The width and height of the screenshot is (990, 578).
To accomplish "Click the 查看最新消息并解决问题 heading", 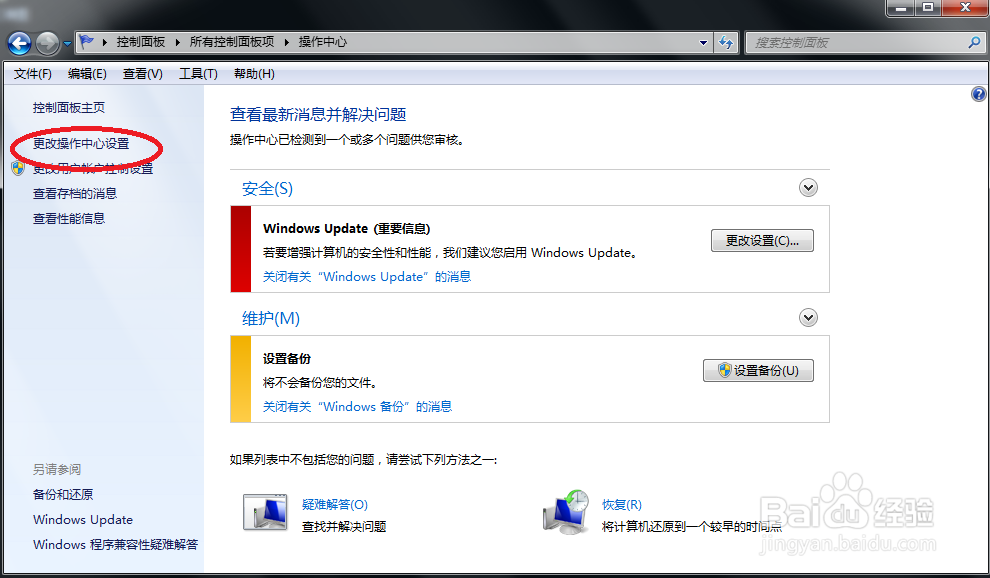I will [x=318, y=114].
